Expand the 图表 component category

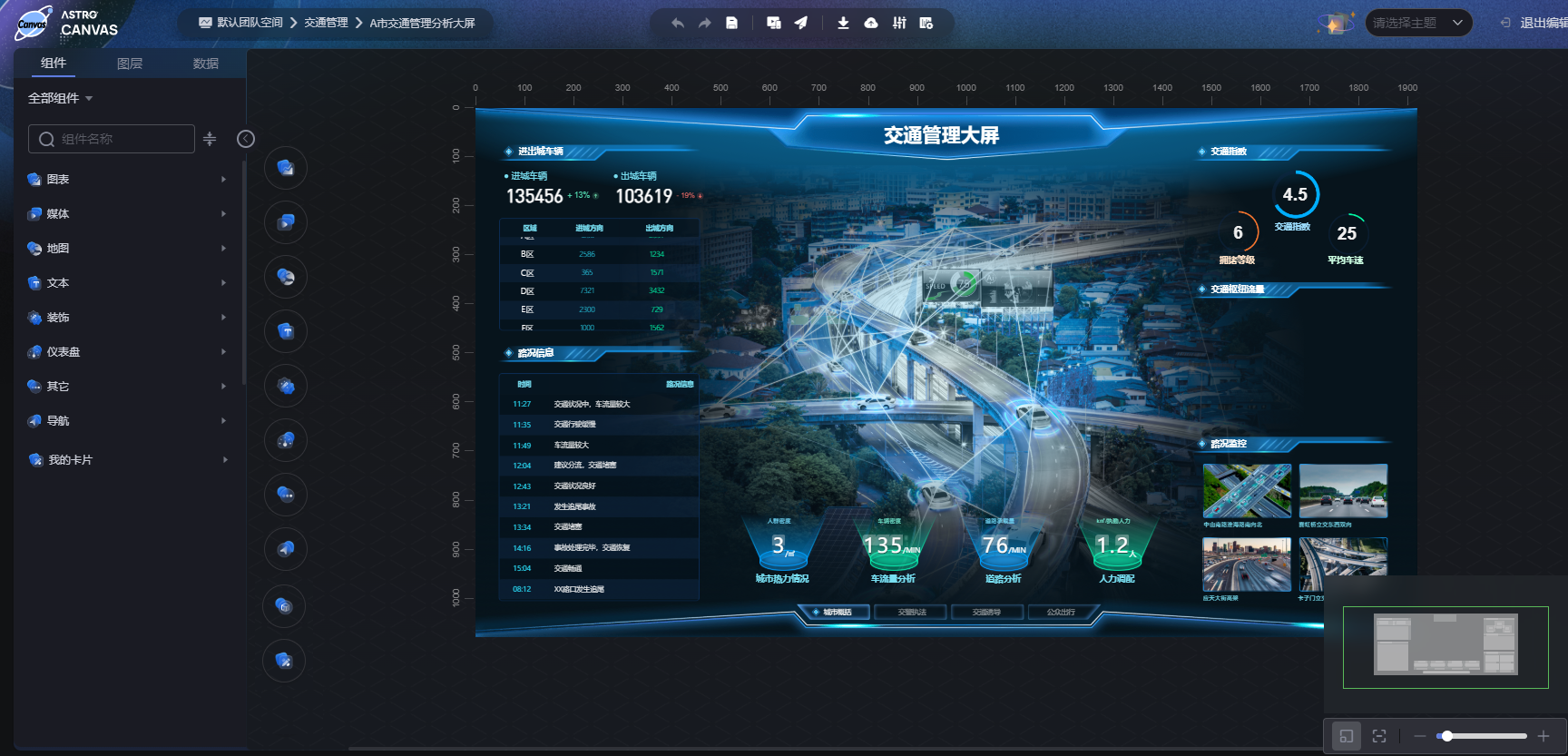(x=128, y=180)
